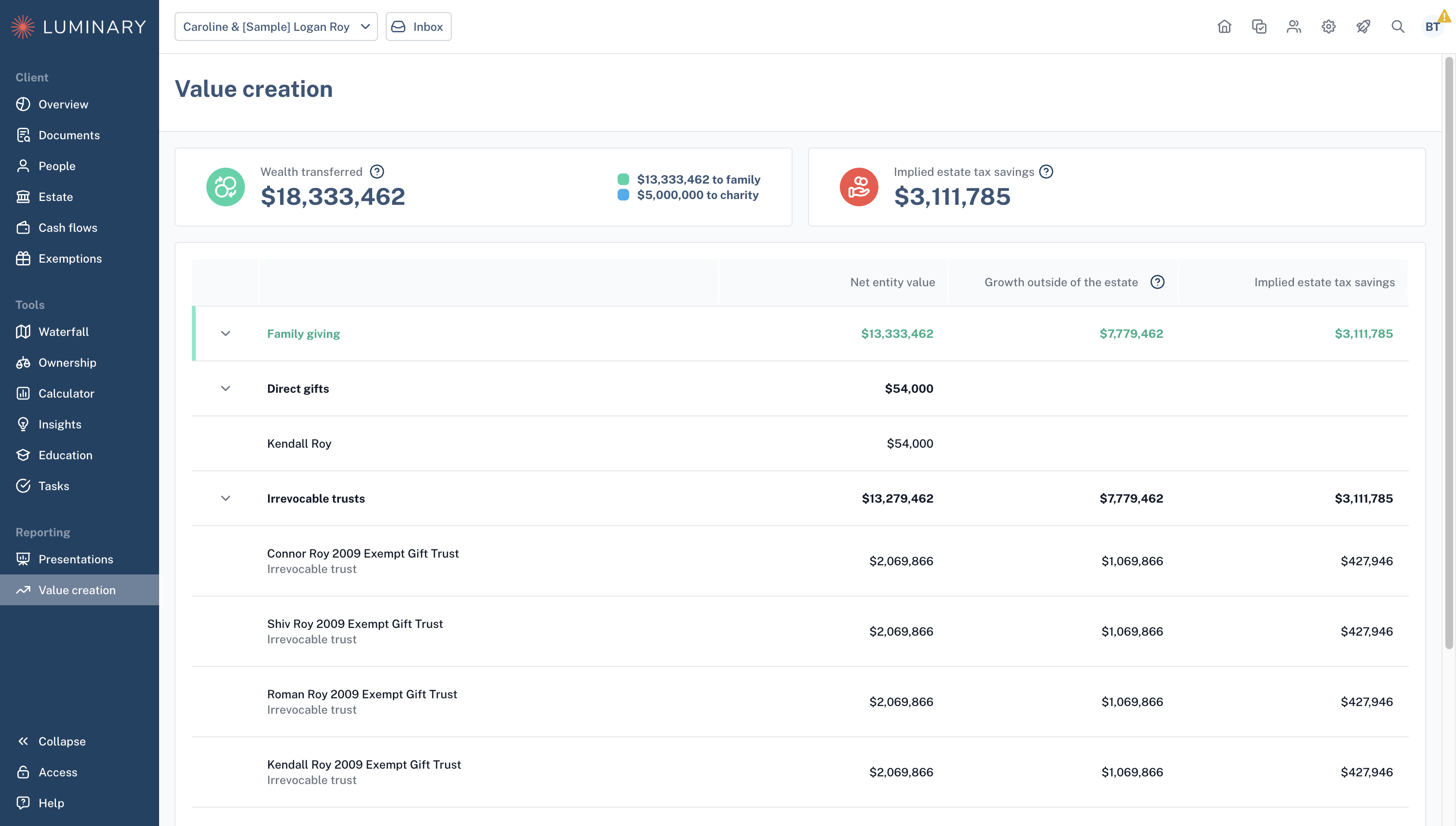Screen dimensions: 1456x826
Task: Click the people icon in top bar
Action: click(x=1294, y=27)
